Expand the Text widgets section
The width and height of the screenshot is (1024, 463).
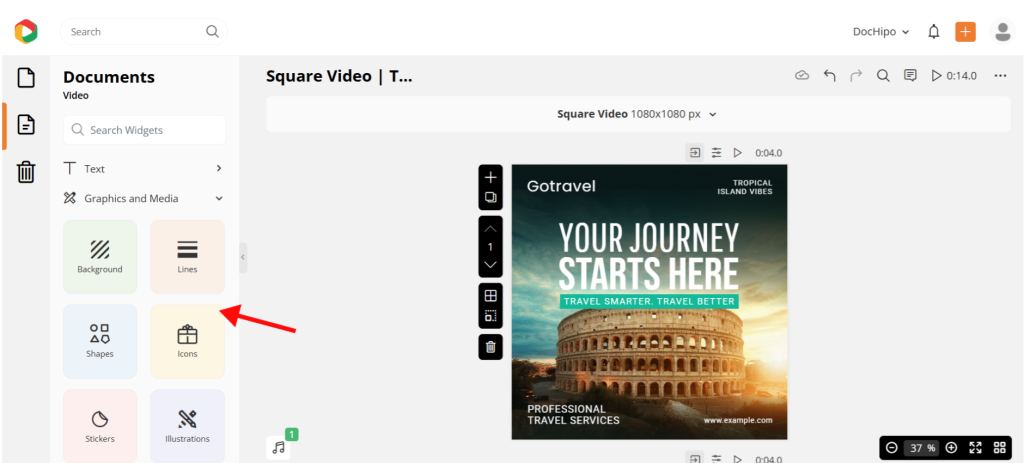point(144,168)
